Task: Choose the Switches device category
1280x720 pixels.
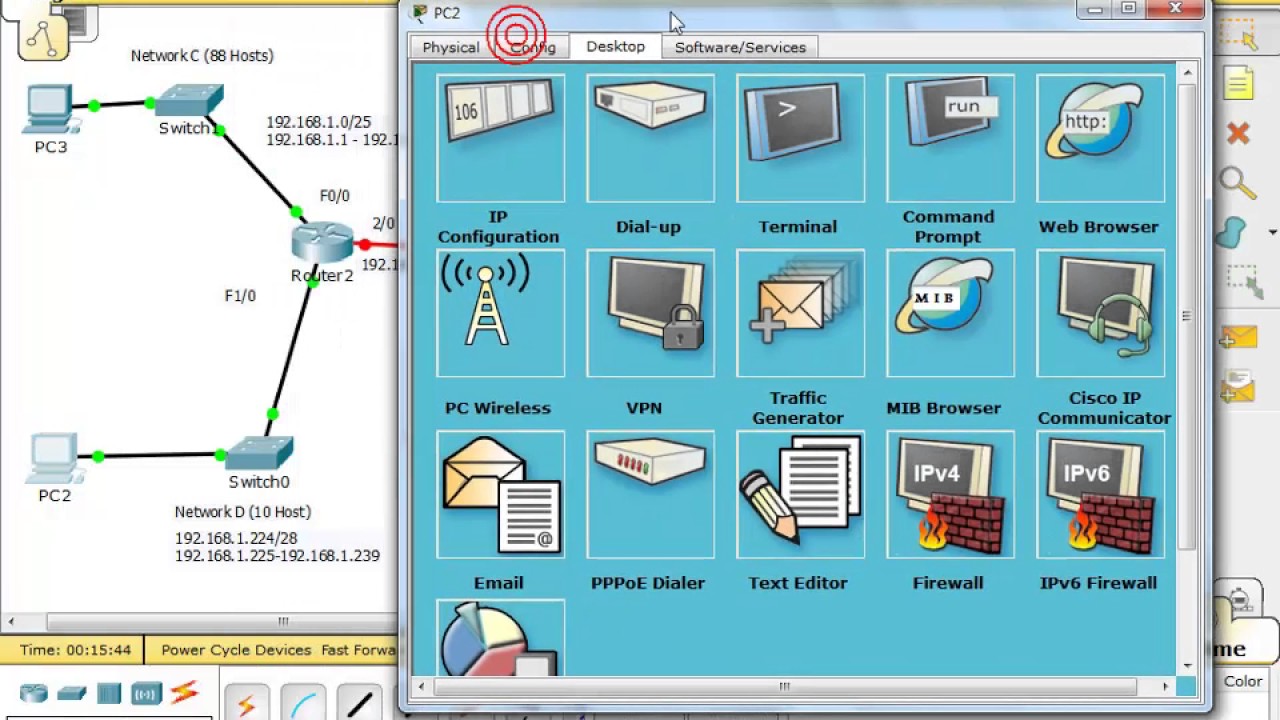Action: pyautogui.click(x=71, y=693)
